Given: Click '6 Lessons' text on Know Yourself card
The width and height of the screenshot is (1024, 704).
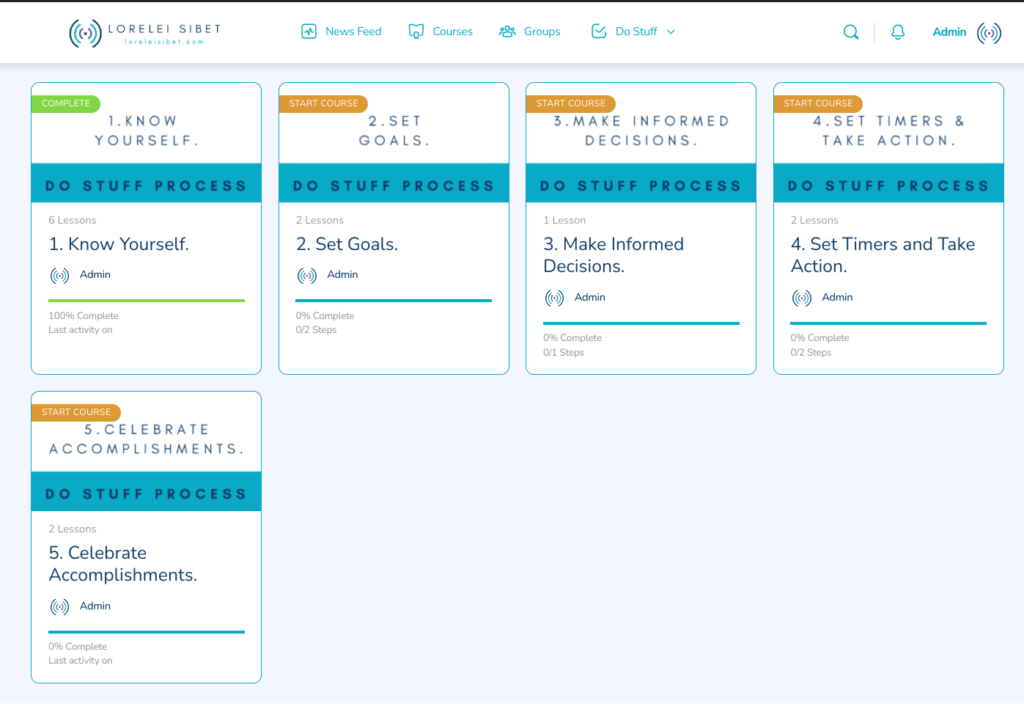Looking at the screenshot, I should click(x=72, y=221).
